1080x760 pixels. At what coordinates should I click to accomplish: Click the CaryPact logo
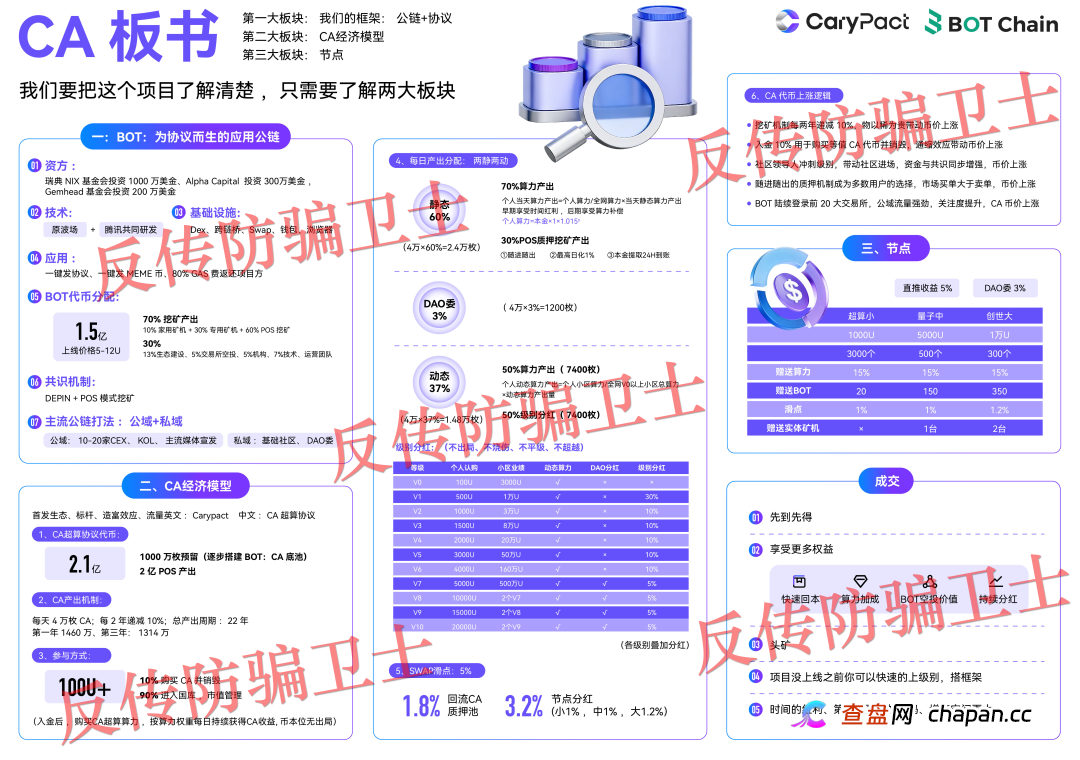click(842, 22)
